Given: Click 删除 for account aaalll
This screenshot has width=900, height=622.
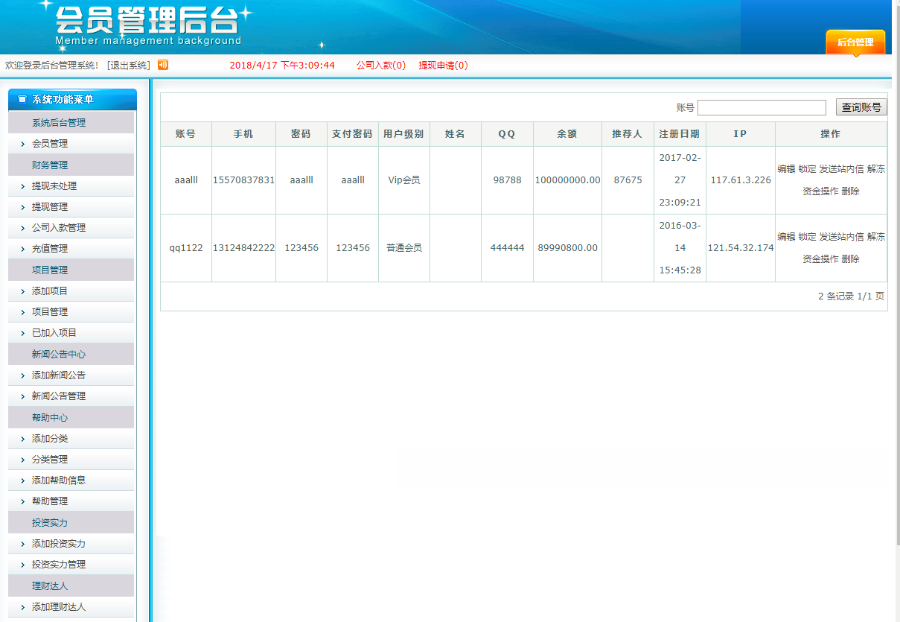Looking at the screenshot, I should click(850, 191).
